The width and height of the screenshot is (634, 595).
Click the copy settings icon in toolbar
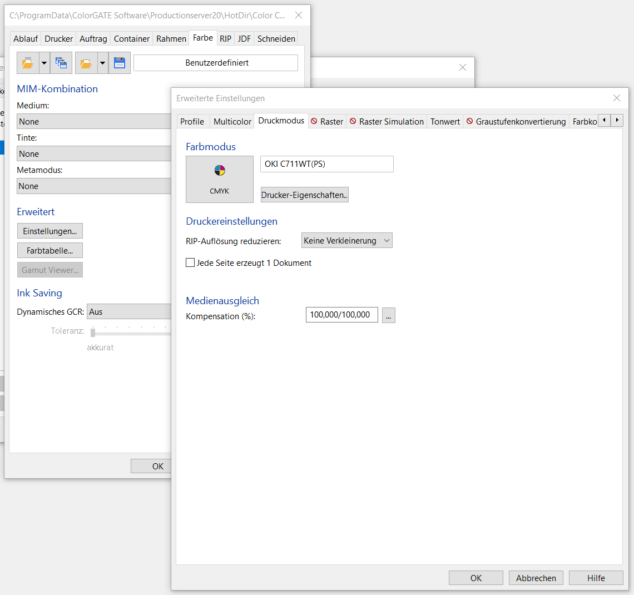(x=62, y=63)
